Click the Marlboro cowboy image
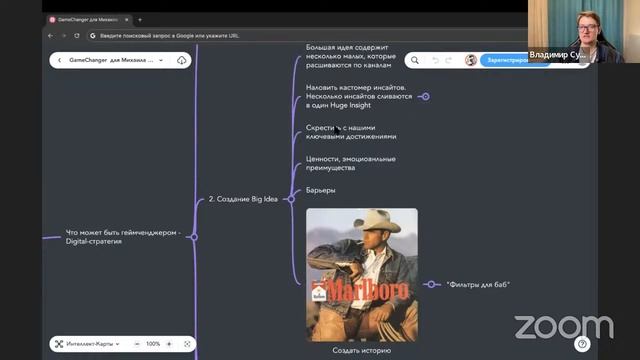The image size is (640, 360). click(362, 275)
